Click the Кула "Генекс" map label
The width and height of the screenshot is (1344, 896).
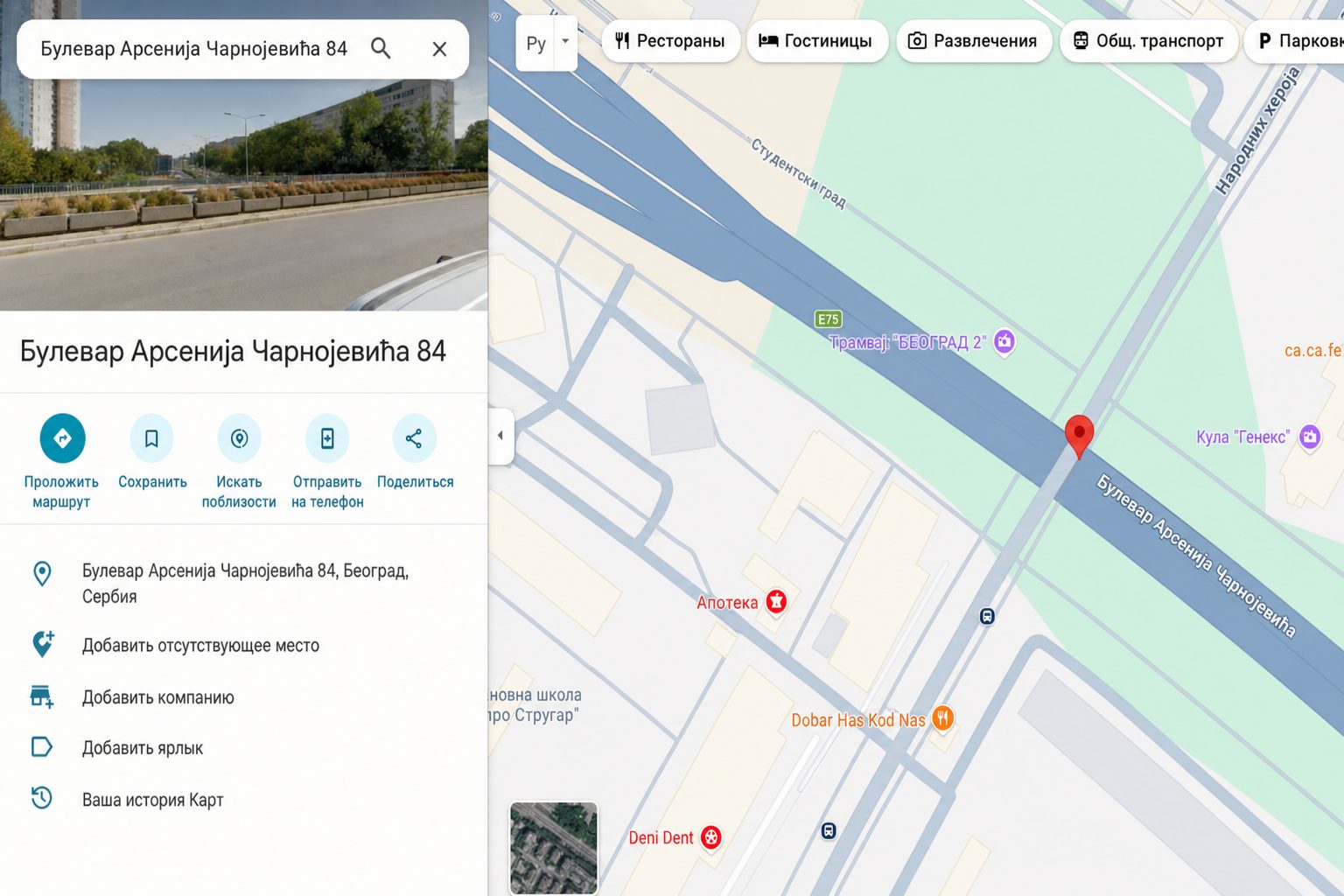[x=1243, y=437]
